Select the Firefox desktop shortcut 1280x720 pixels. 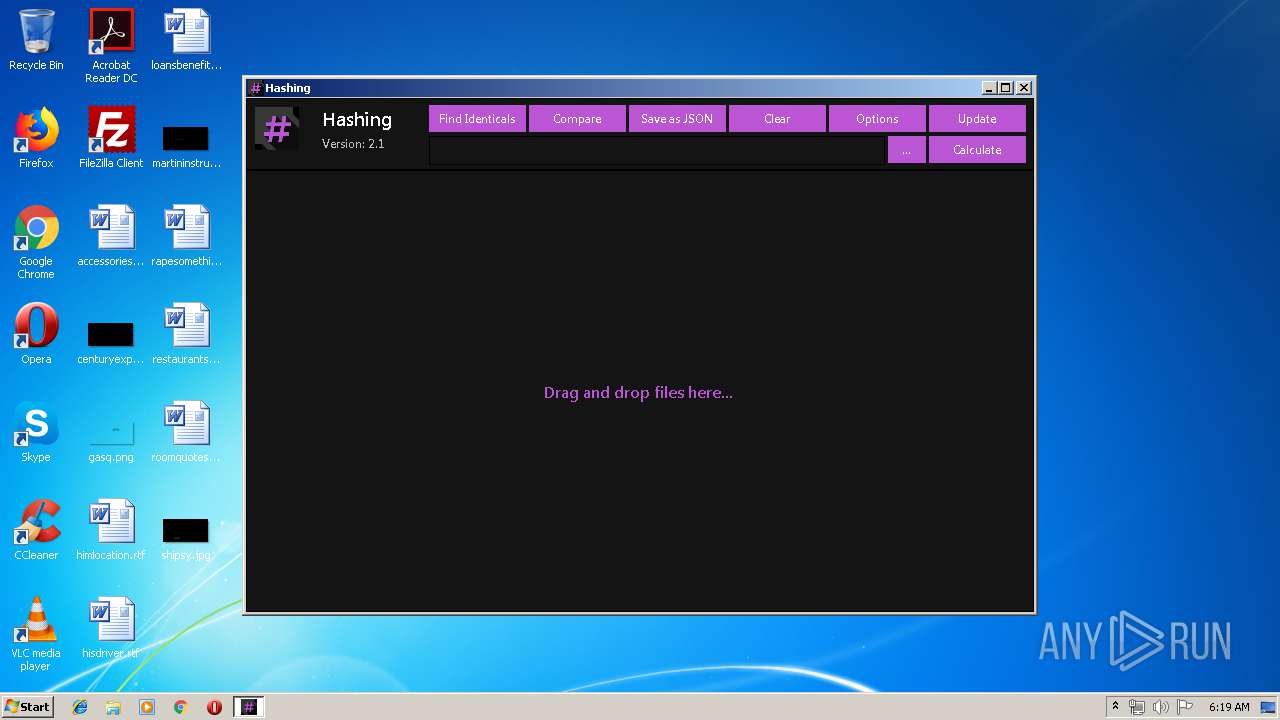36,138
